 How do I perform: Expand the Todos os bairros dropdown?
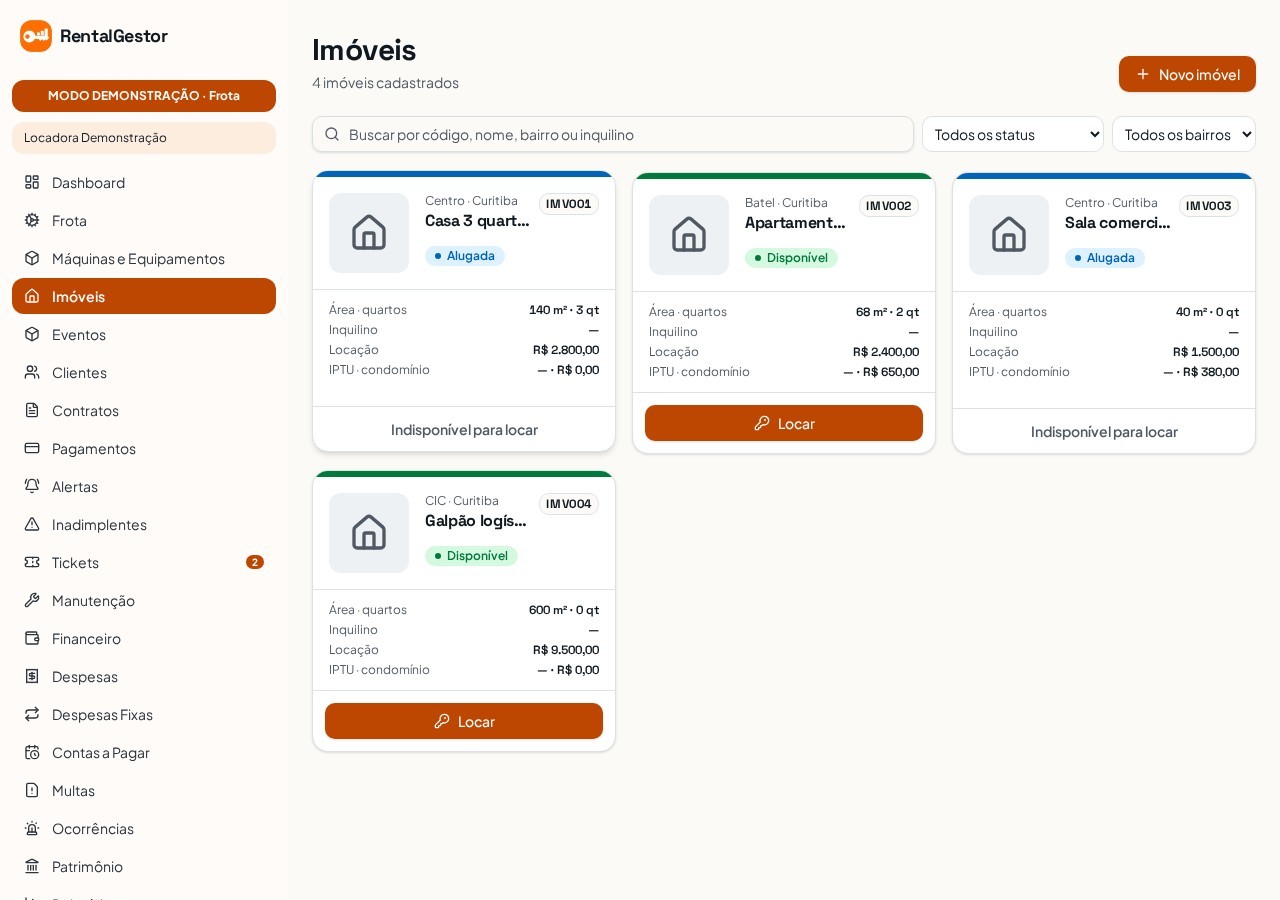[1184, 134]
